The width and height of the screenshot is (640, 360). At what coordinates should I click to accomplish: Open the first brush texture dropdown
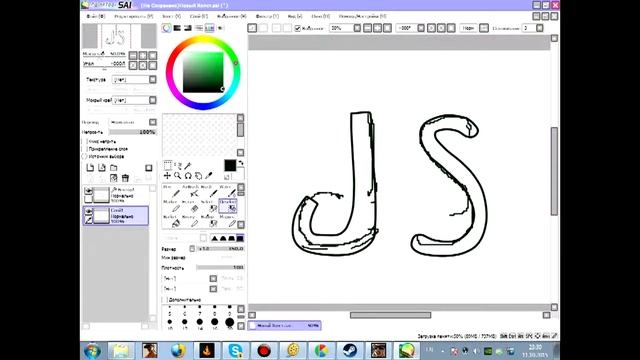tap(213, 278)
